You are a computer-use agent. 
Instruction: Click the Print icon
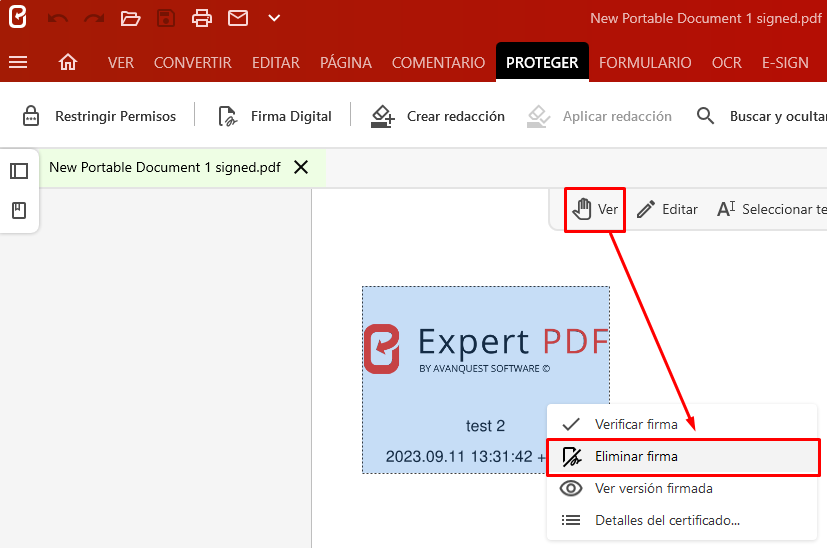(x=201, y=18)
